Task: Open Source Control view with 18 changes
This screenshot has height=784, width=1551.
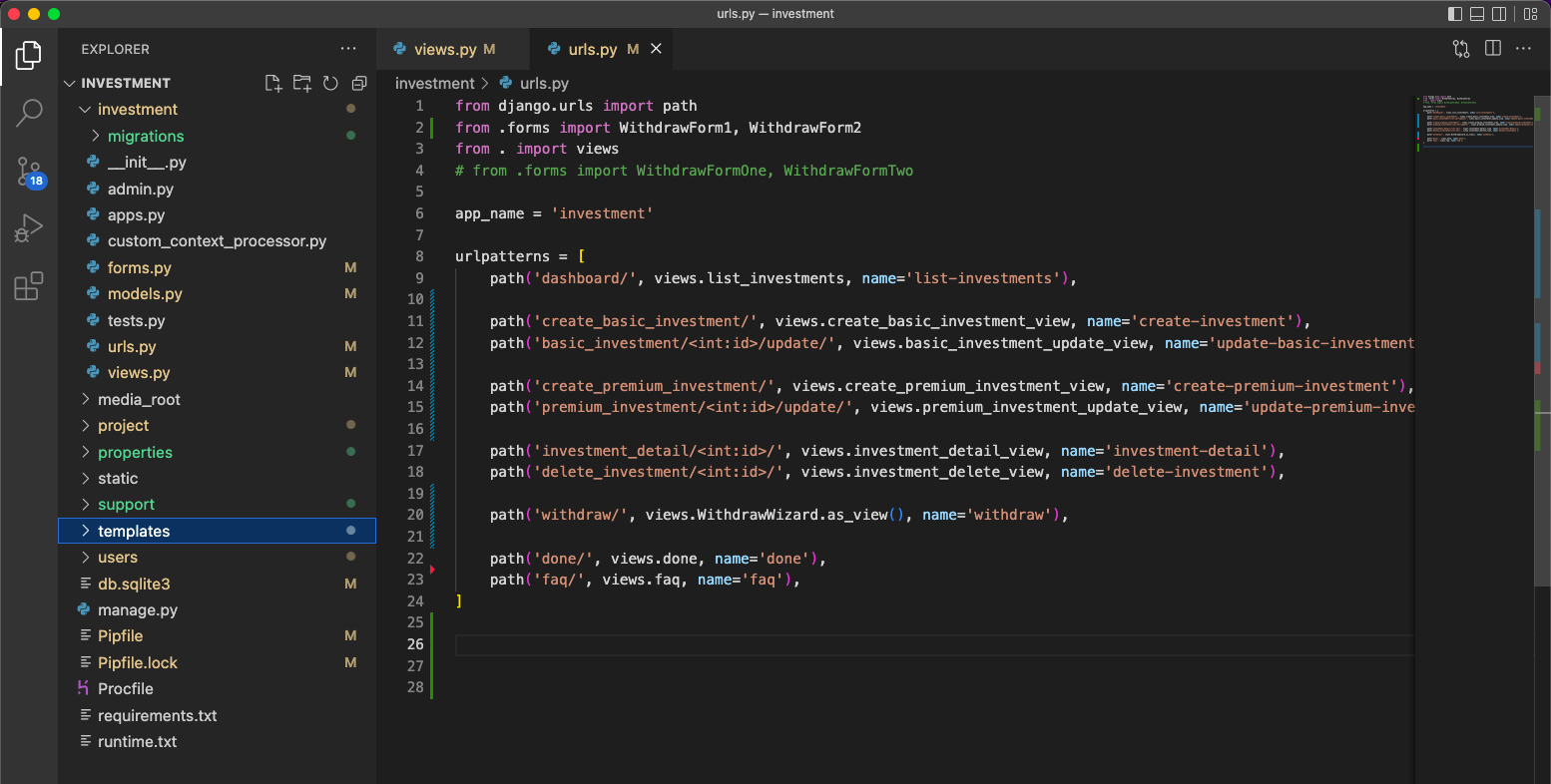Action: click(29, 171)
